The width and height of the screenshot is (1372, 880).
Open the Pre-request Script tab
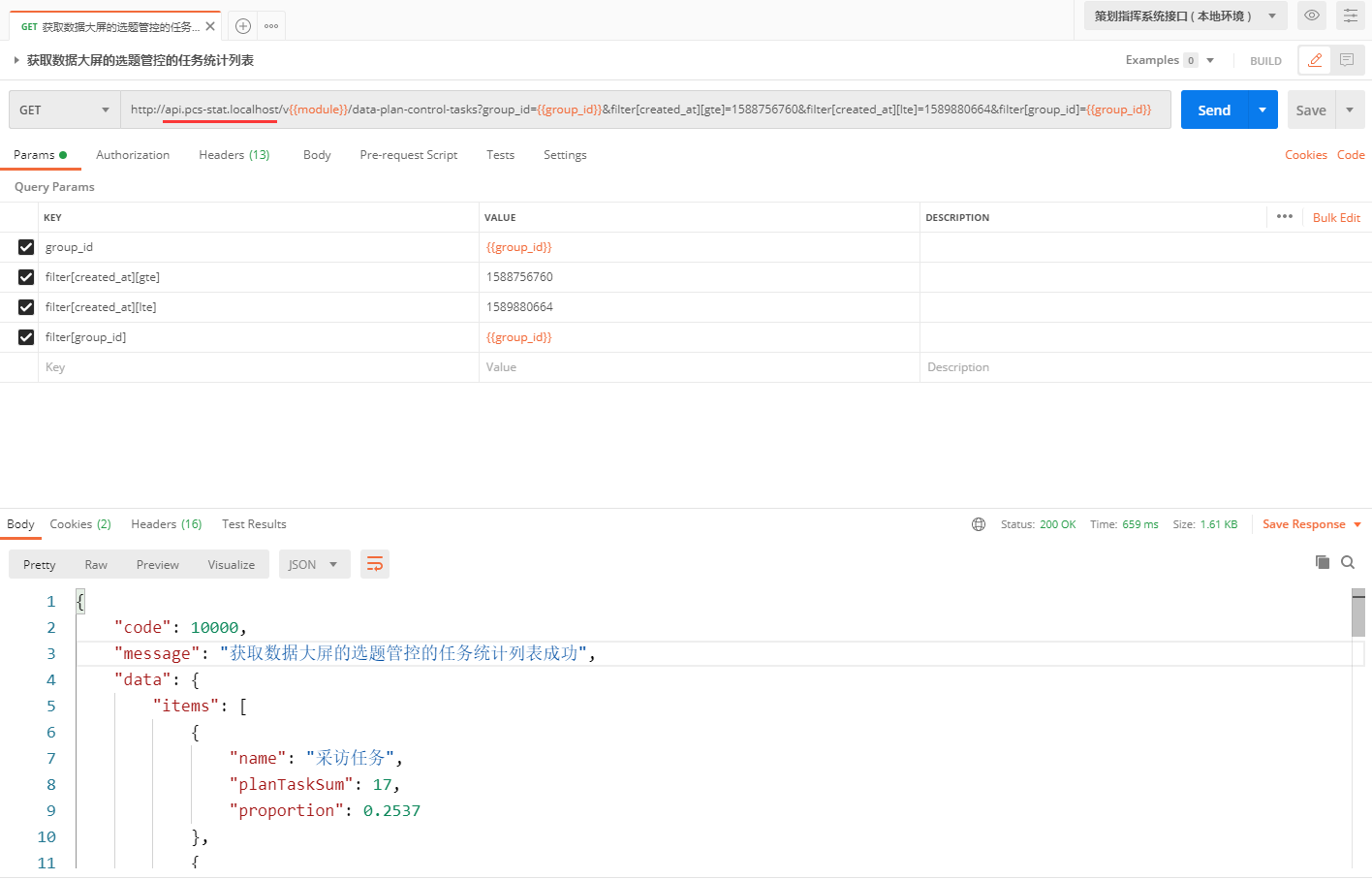click(408, 155)
